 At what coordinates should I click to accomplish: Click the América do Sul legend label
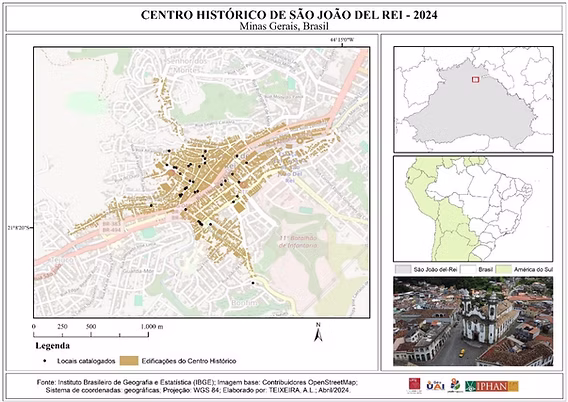point(533,269)
